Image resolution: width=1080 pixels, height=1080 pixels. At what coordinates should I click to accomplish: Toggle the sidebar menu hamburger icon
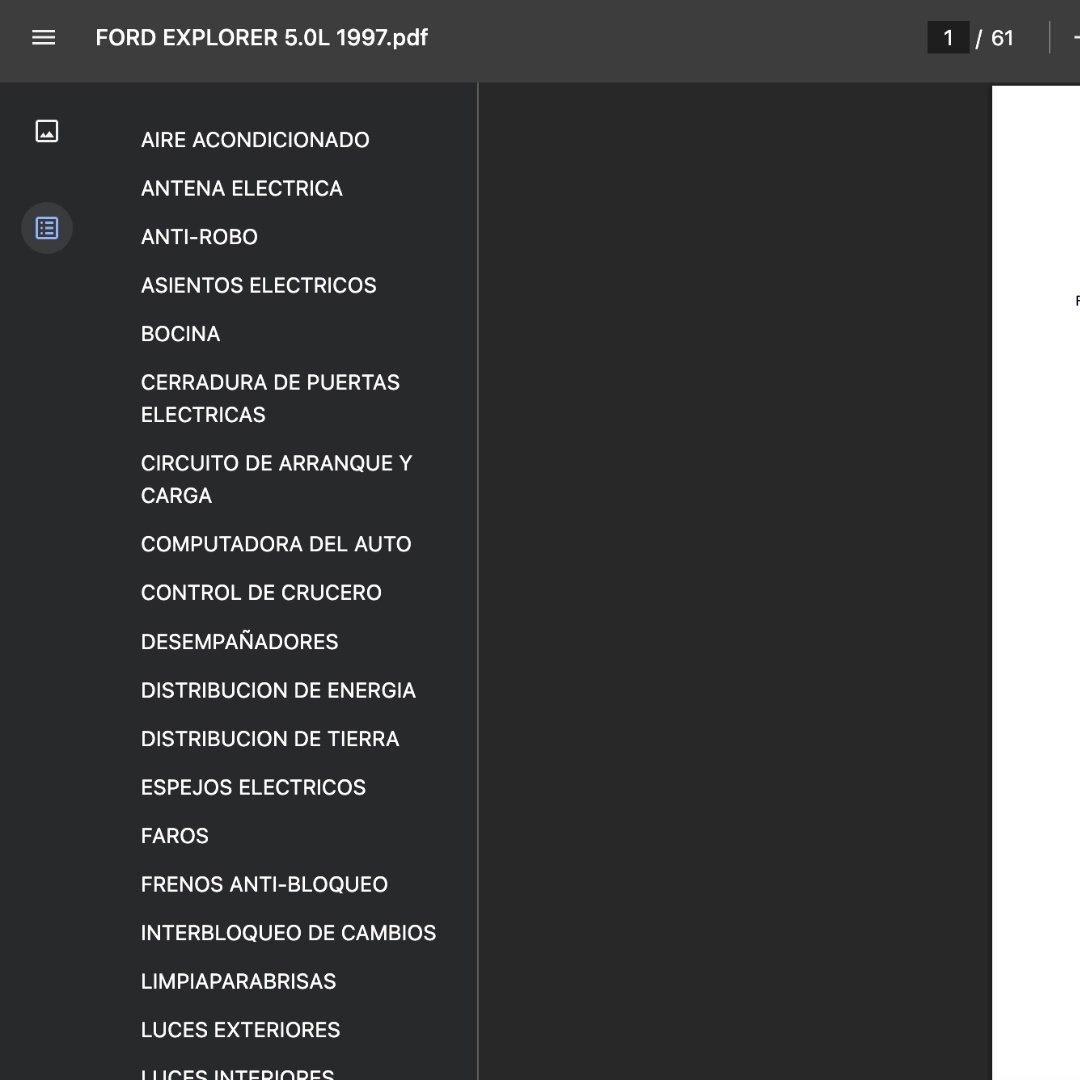tap(43, 38)
